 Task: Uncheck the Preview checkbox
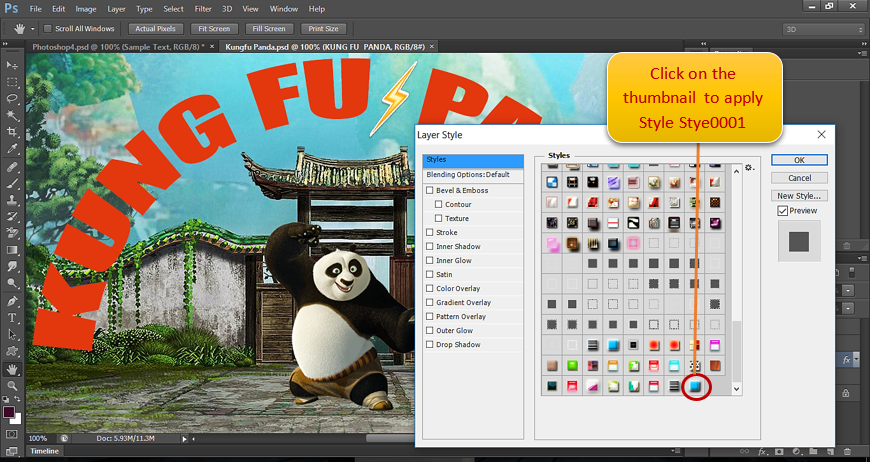coord(783,210)
